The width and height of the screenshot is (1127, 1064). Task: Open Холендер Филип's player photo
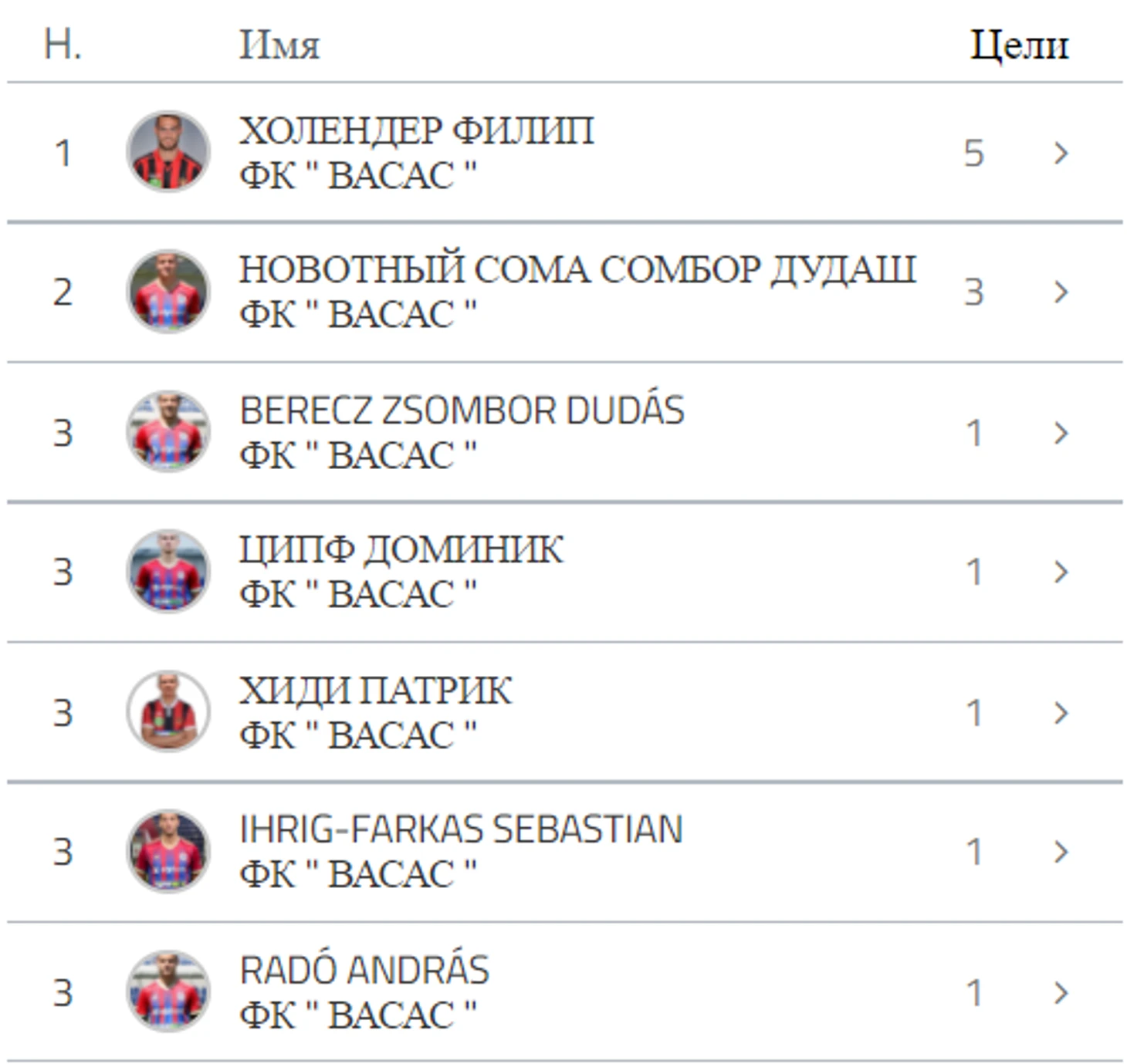(168, 151)
